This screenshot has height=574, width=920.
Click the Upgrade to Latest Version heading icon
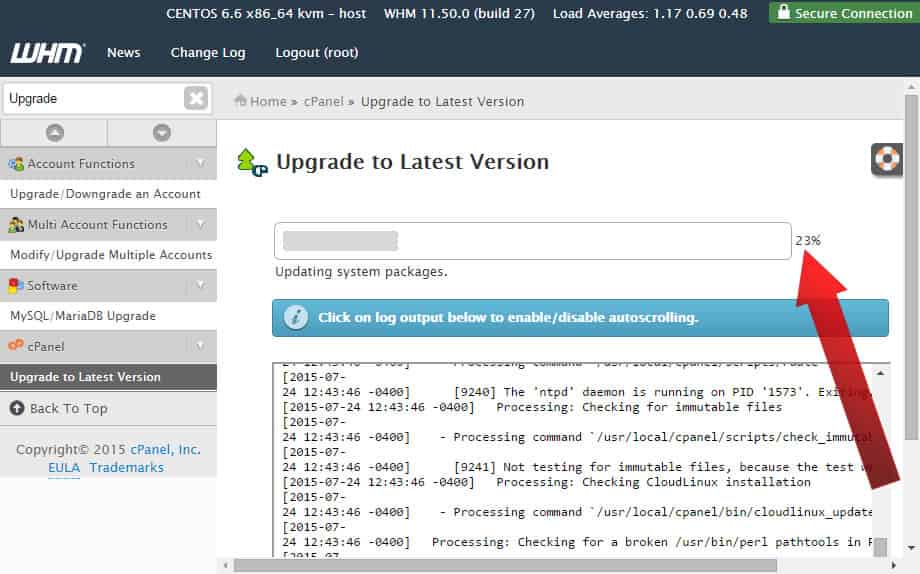pyautogui.click(x=252, y=163)
